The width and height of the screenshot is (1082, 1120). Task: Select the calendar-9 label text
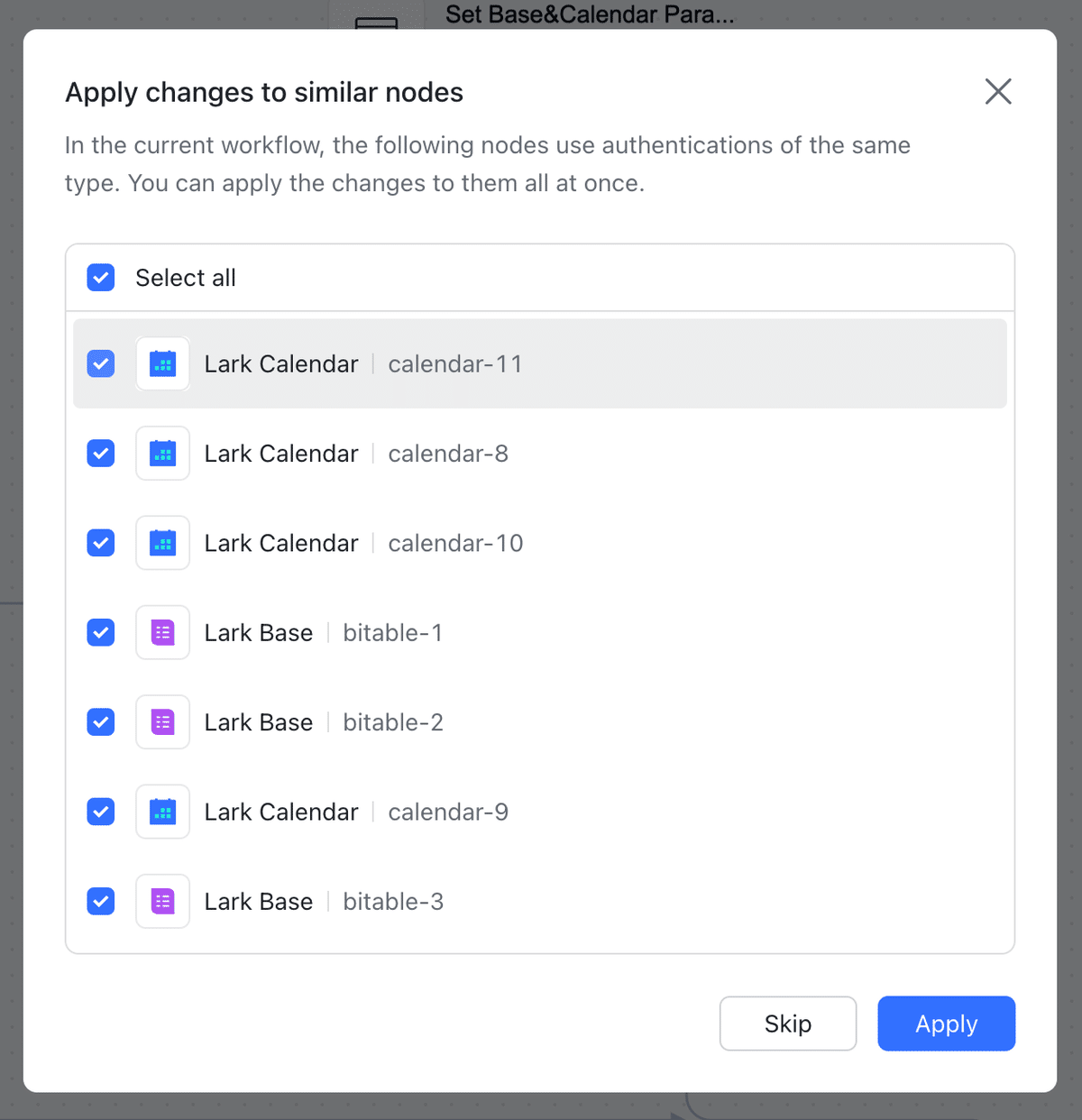[x=448, y=812]
